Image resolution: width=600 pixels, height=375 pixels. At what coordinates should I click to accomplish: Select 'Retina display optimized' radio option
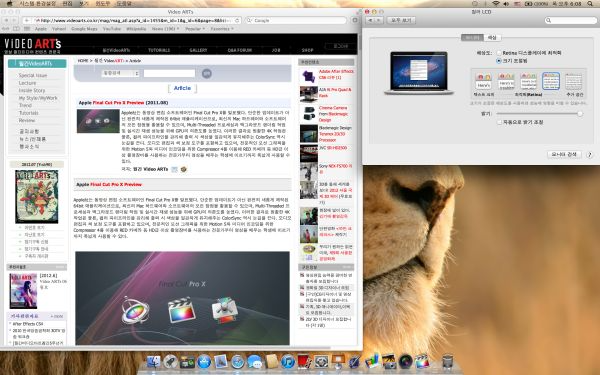(499, 53)
